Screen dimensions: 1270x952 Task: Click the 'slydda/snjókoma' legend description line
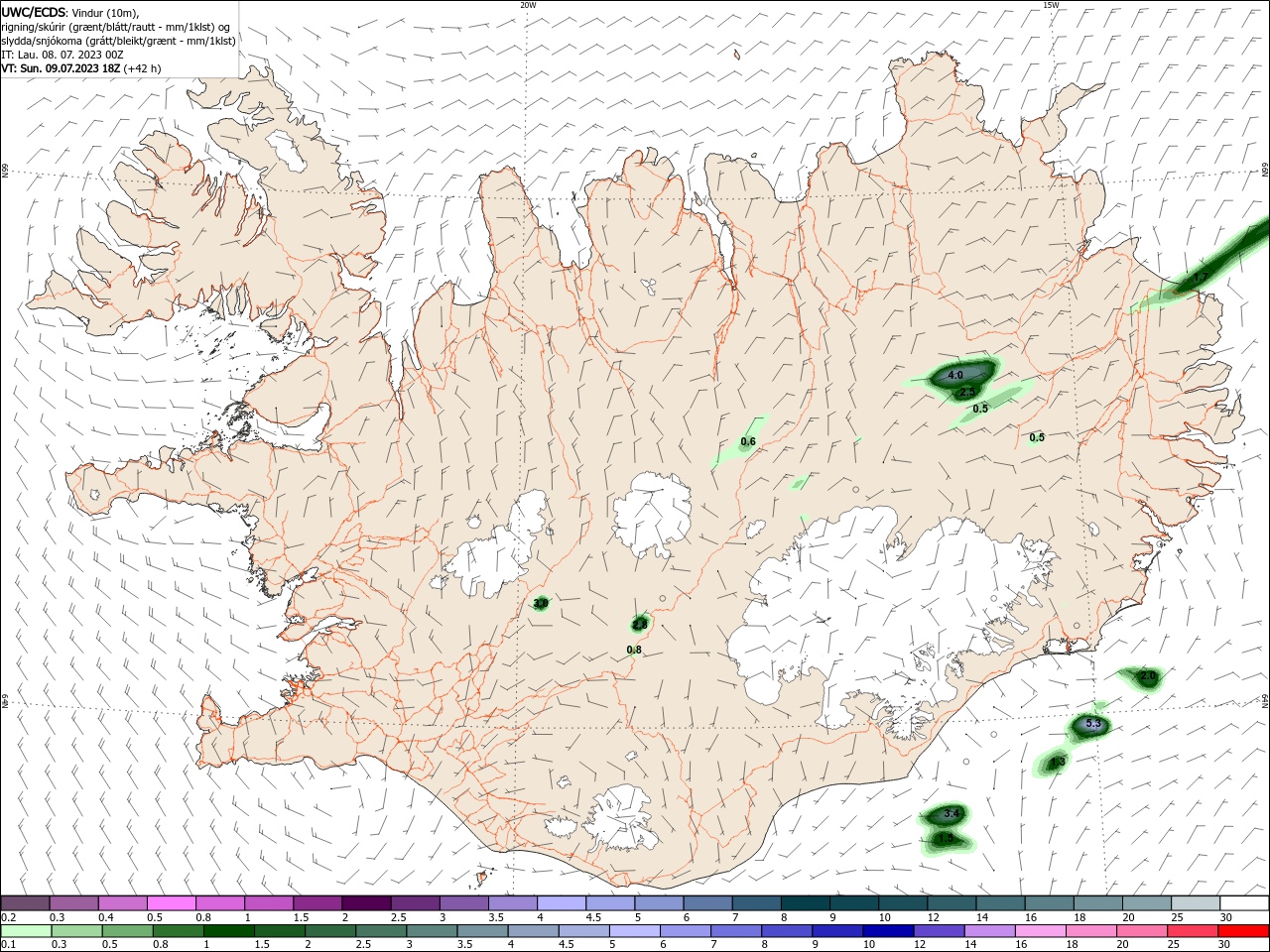point(118,41)
